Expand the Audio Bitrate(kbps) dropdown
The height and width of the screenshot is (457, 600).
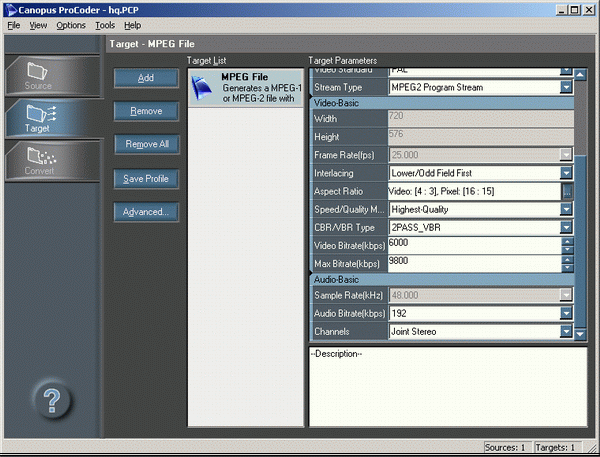coord(566,313)
